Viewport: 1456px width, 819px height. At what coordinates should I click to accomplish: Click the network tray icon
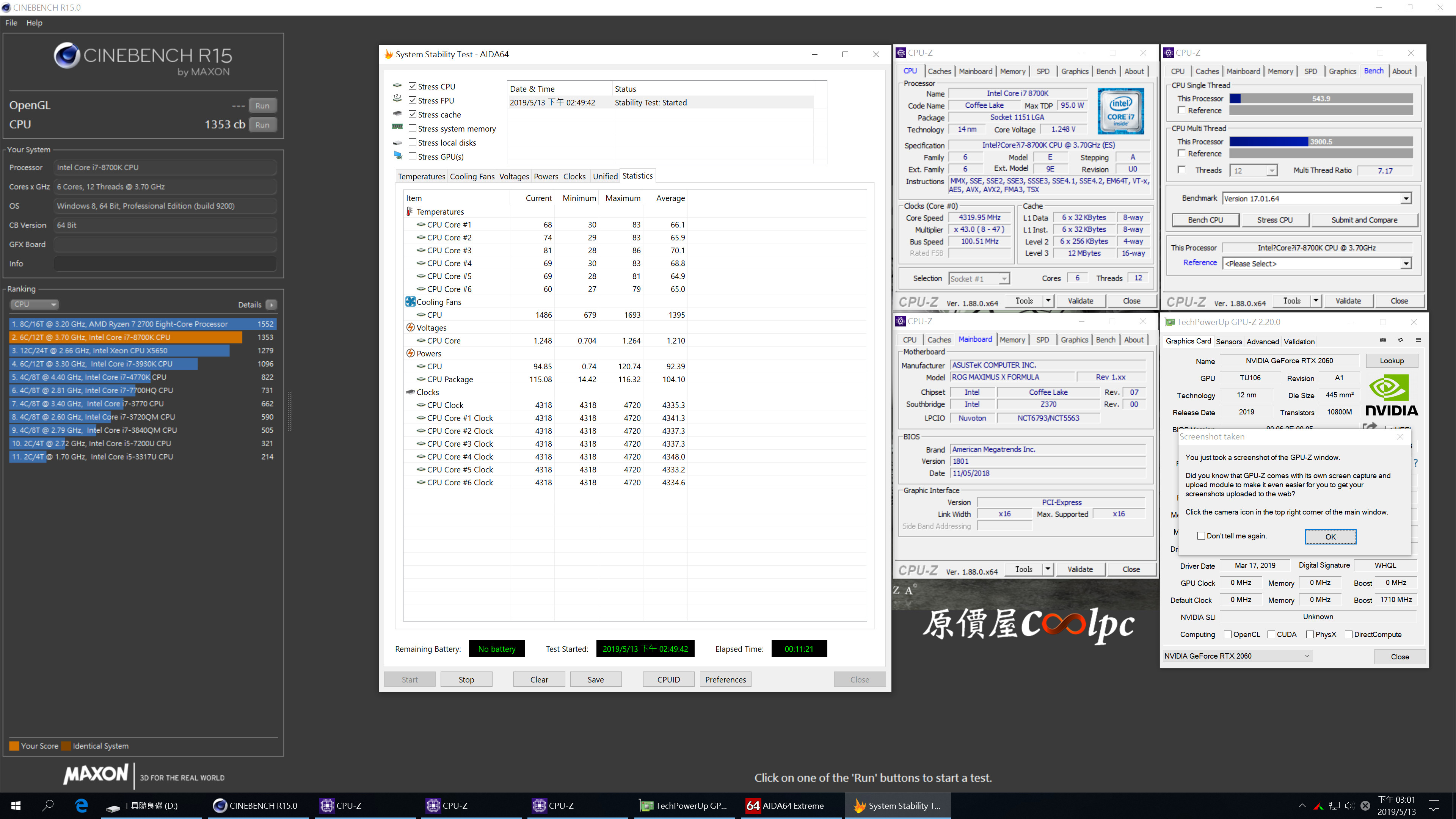tap(1334, 805)
